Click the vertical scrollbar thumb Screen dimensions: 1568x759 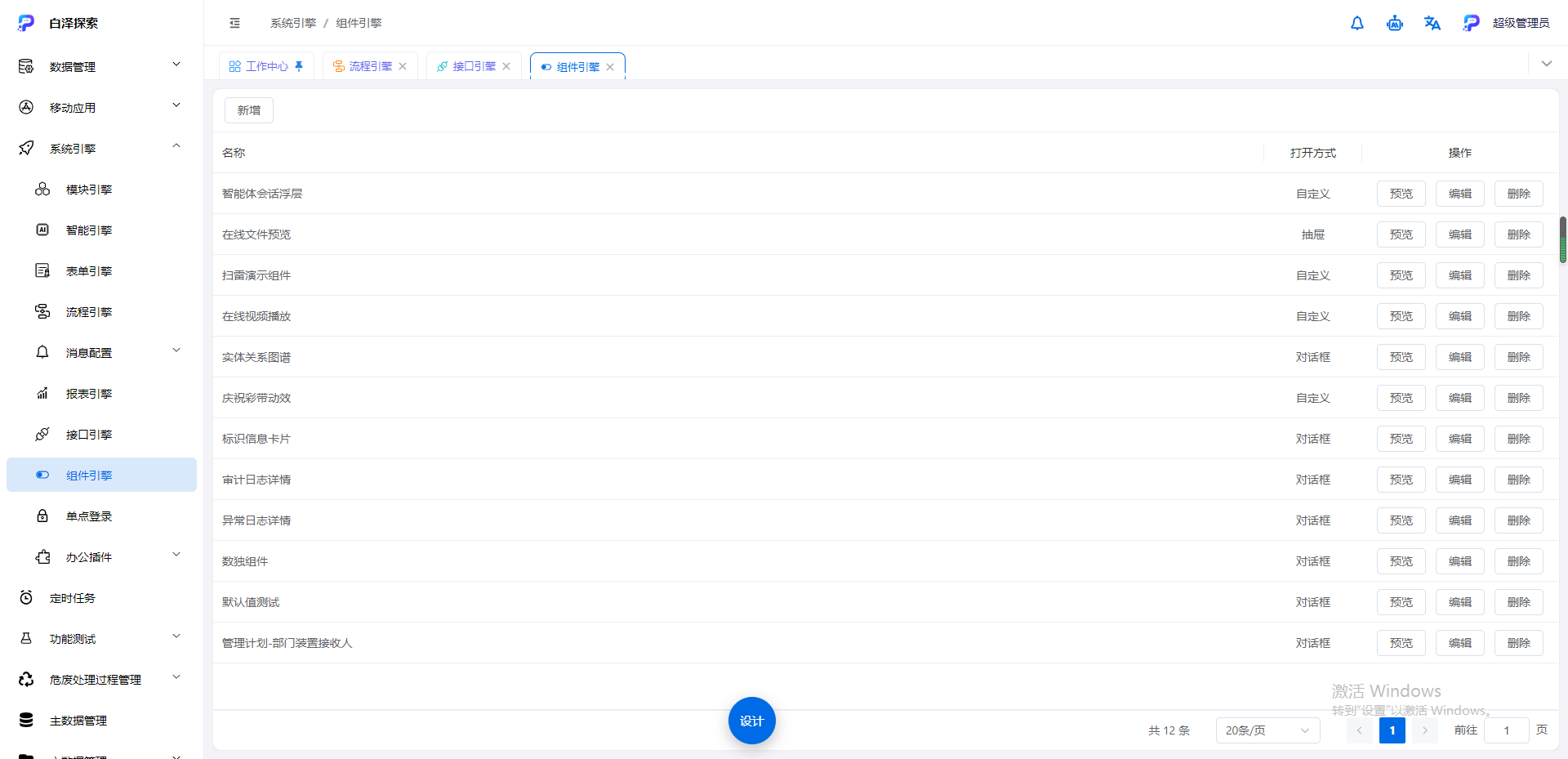(x=1563, y=240)
